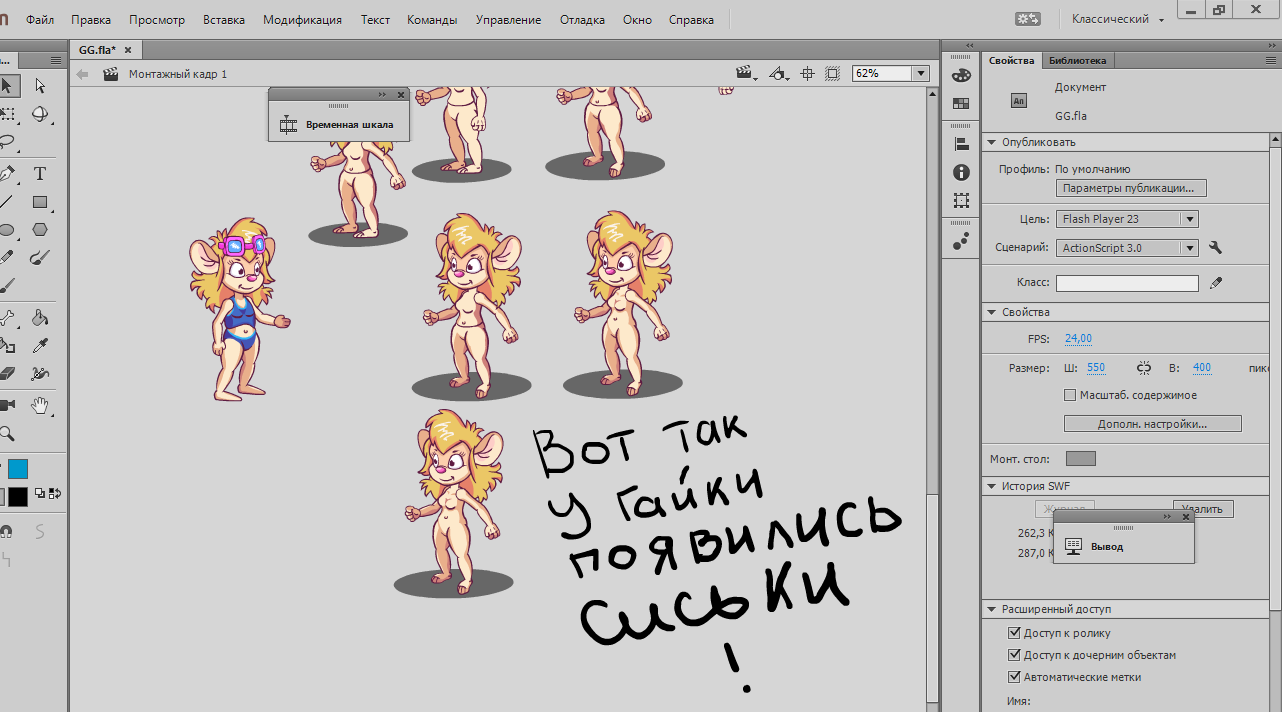The width and height of the screenshot is (1282, 712).
Task: Open the Сценарий ActionScript 3.0 dropdown
Action: 1127,248
